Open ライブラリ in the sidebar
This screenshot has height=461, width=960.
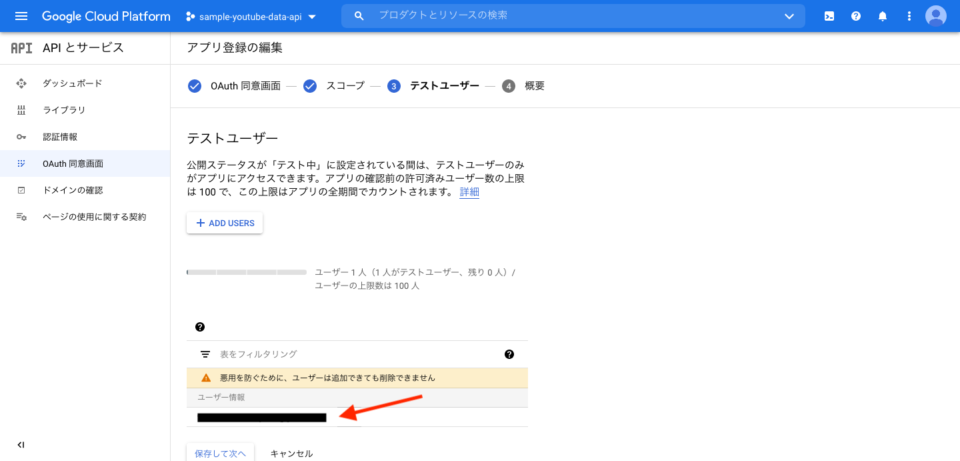tap(85, 110)
